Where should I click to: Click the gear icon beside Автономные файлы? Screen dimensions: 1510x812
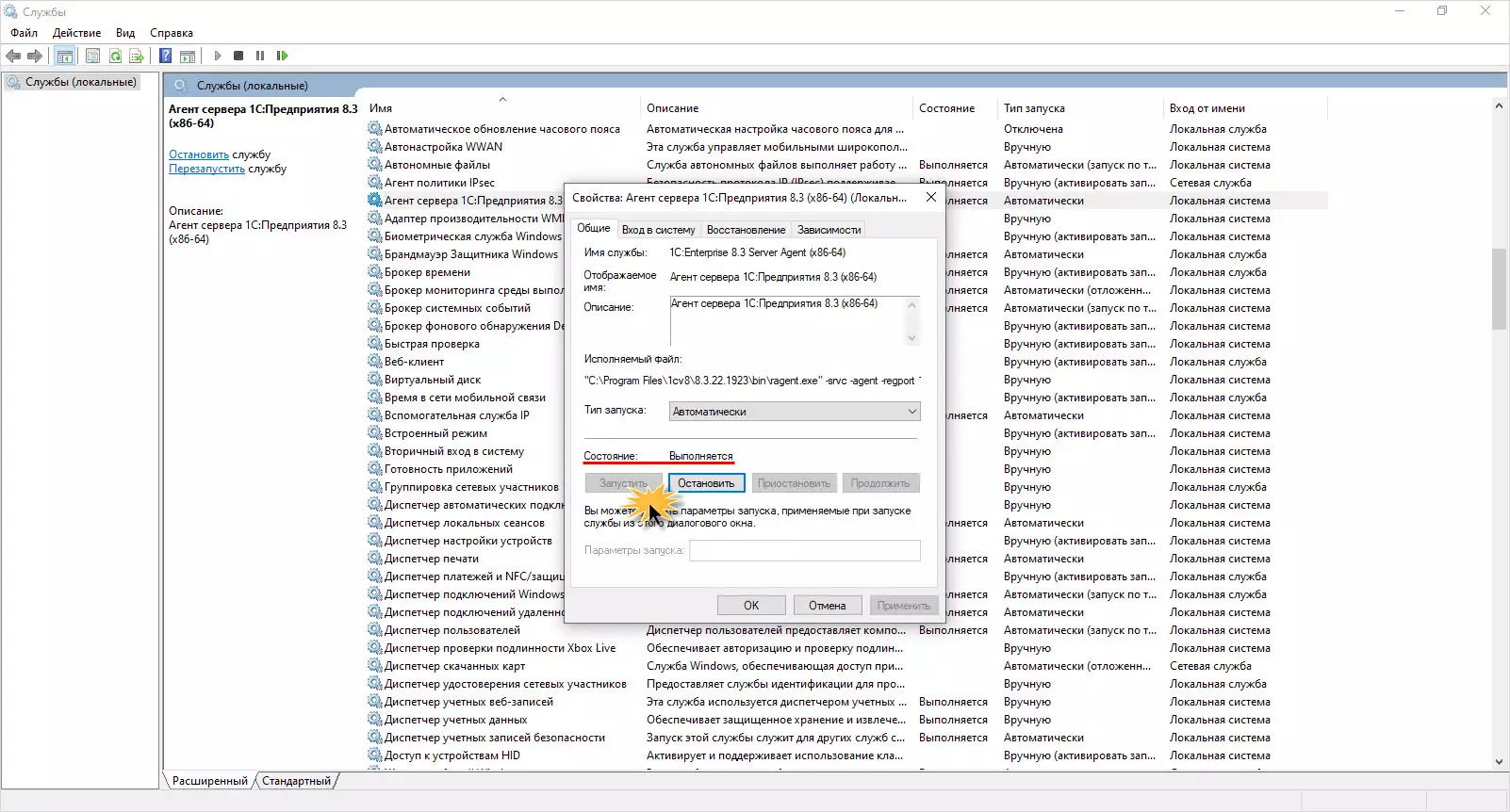[375, 165]
